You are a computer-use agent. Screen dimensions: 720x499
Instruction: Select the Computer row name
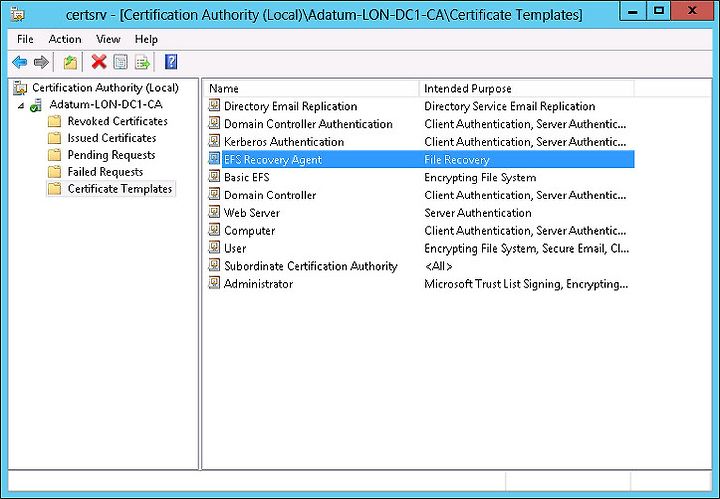click(249, 231)
